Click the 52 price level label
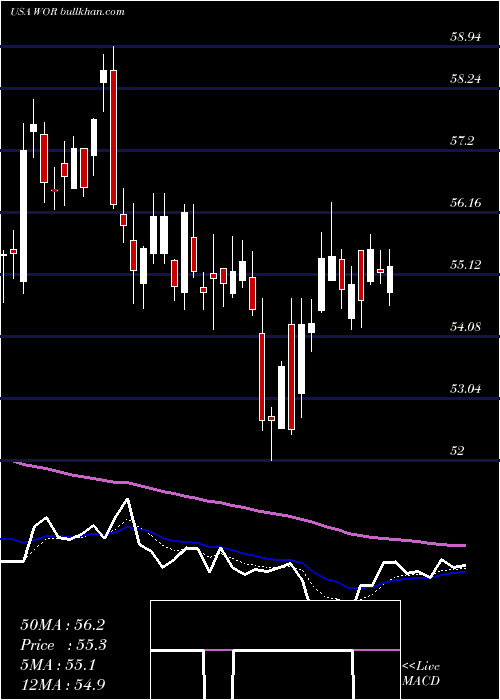500x700 pixels. point(458,450)
